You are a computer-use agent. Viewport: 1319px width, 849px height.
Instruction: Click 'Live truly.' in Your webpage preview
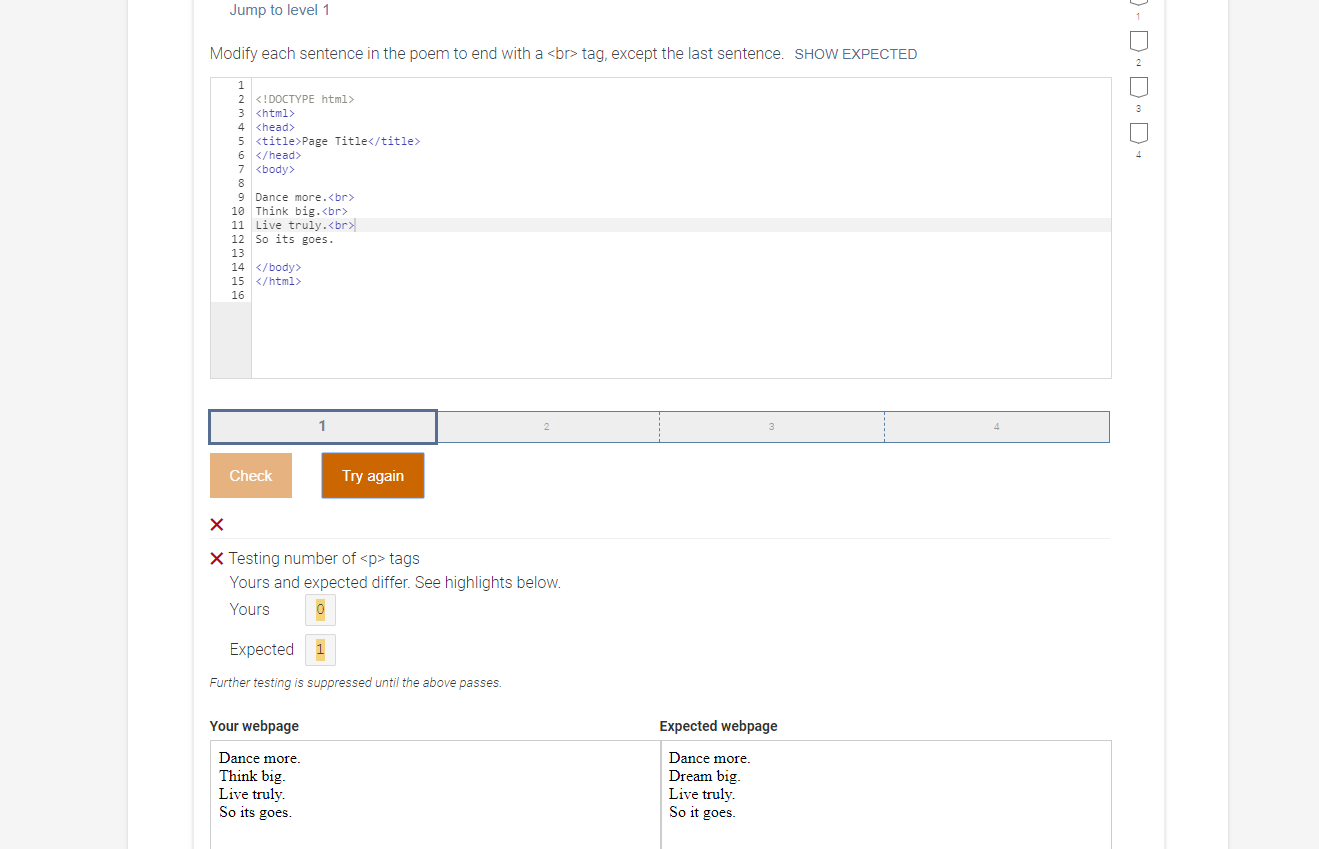click(252, 794)
